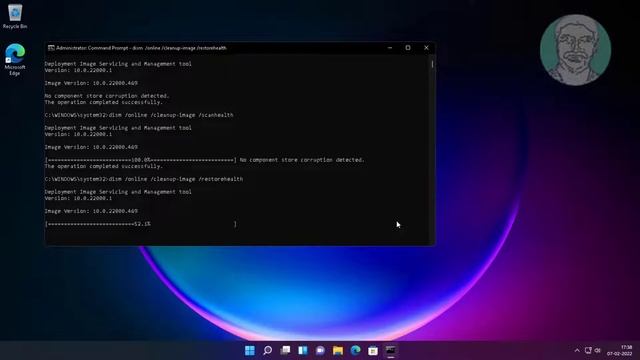Viewport: 640px width, 360px height.
Task: Click the 100.0% scanhealth progress bar
Action: click(x=141, y=160)
